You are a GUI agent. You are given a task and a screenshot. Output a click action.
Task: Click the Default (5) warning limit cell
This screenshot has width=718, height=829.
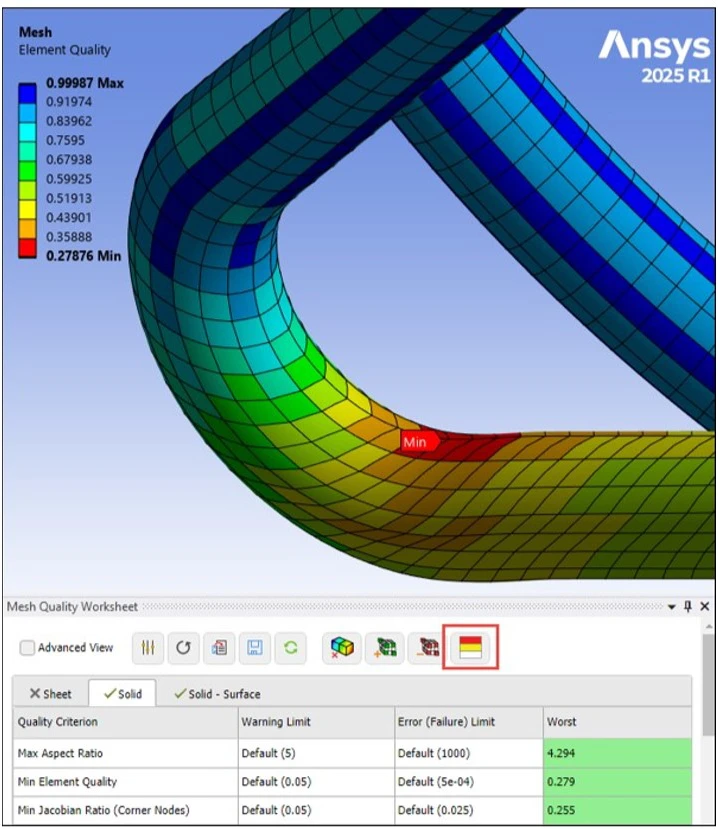[x=316, y=753]
